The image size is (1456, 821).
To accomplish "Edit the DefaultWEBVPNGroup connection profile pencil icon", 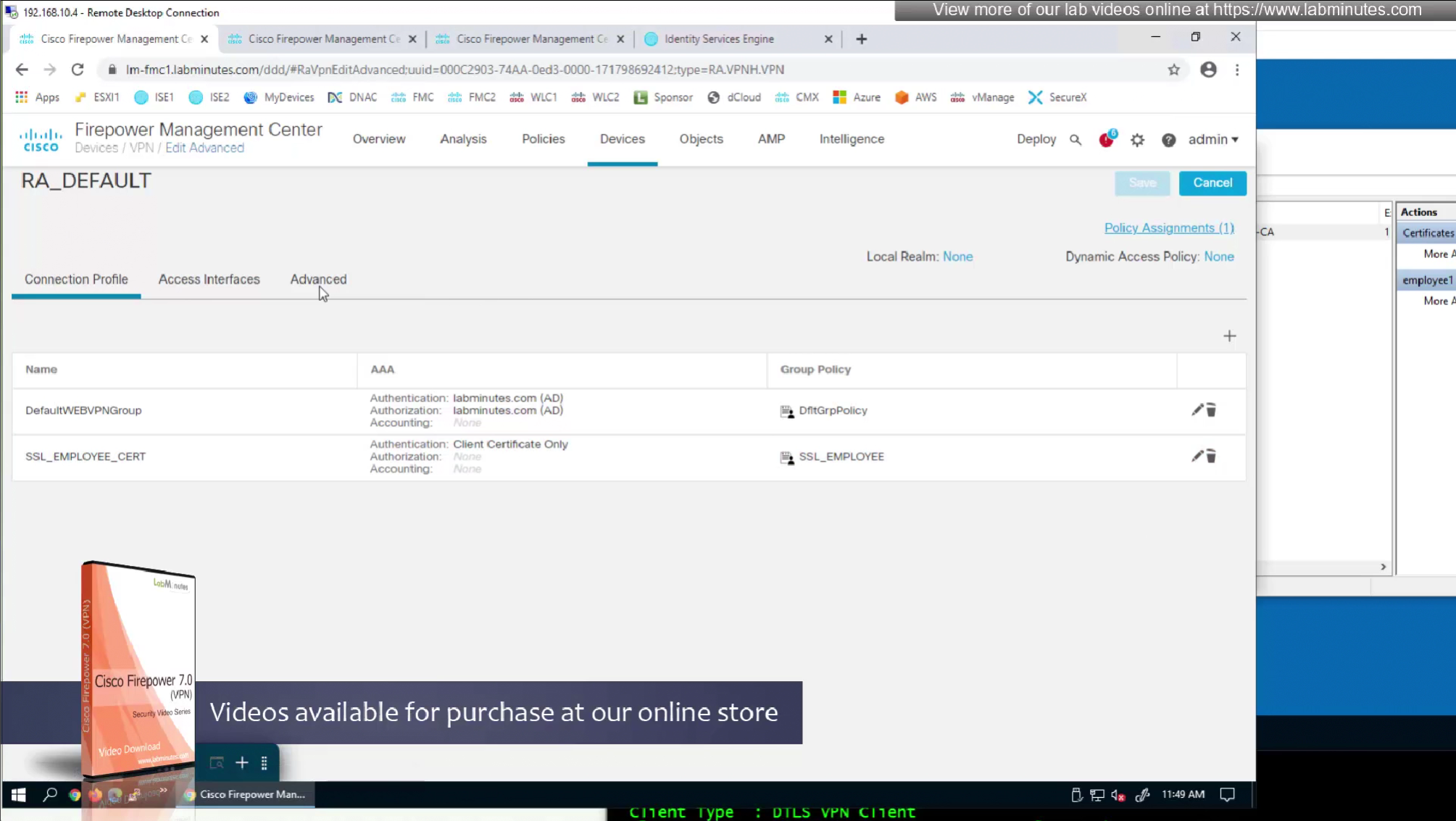I will tap(1197, 410).
